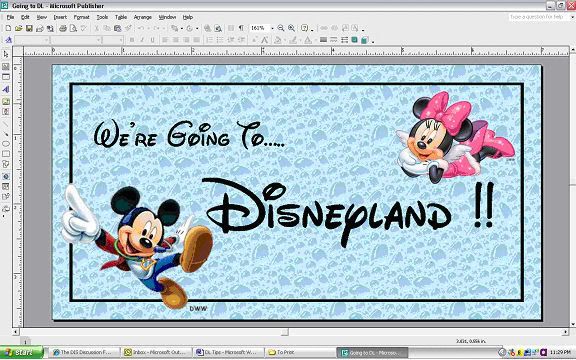The width and height of the screenshot is (576, 360).
Task: Toggle Bold formatting button
Action: coord(132,40)
